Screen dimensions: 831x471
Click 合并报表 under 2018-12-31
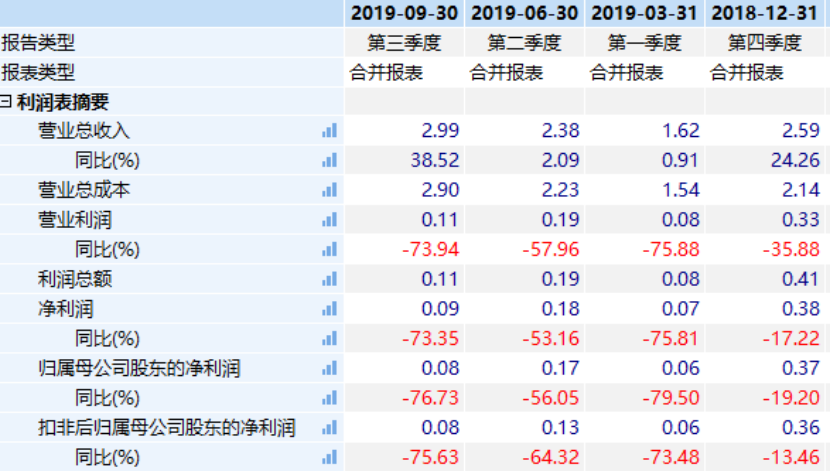tap(747, 73)
